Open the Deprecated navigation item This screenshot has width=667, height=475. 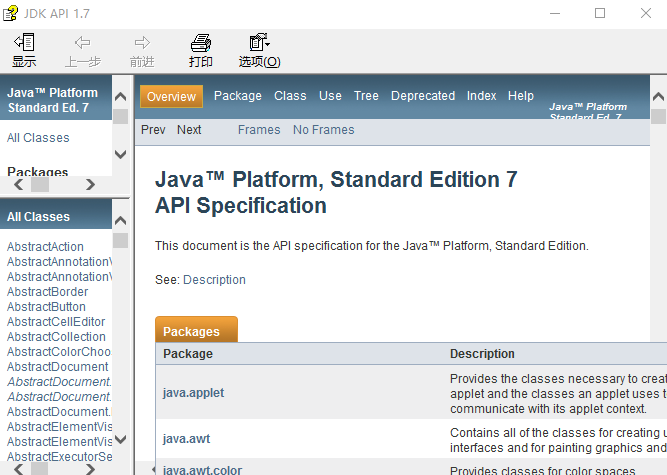[x=422, y=96]
